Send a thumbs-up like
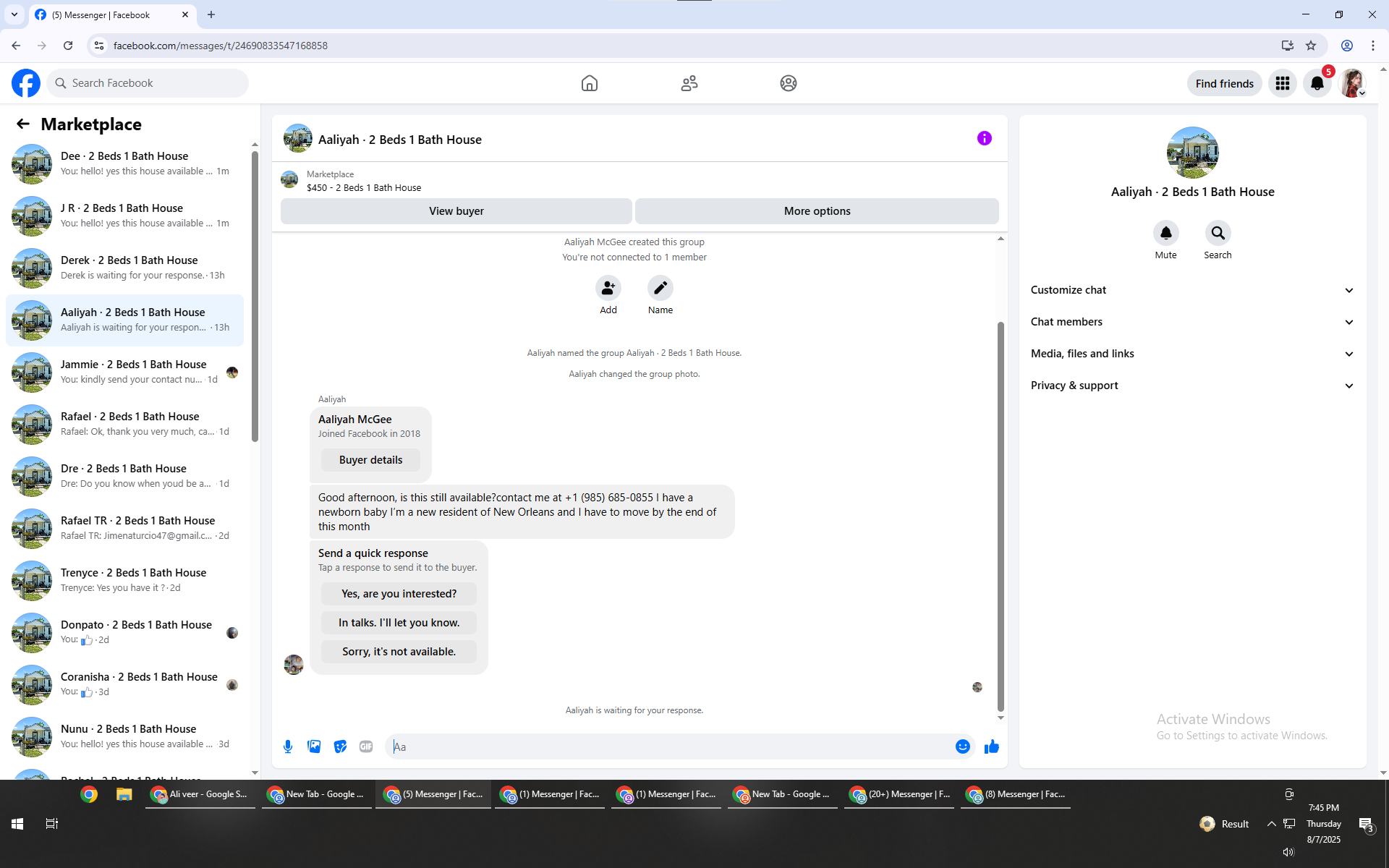Image resolution: width=1389 pixels, height=868 pixels. [x=992, y=746]
